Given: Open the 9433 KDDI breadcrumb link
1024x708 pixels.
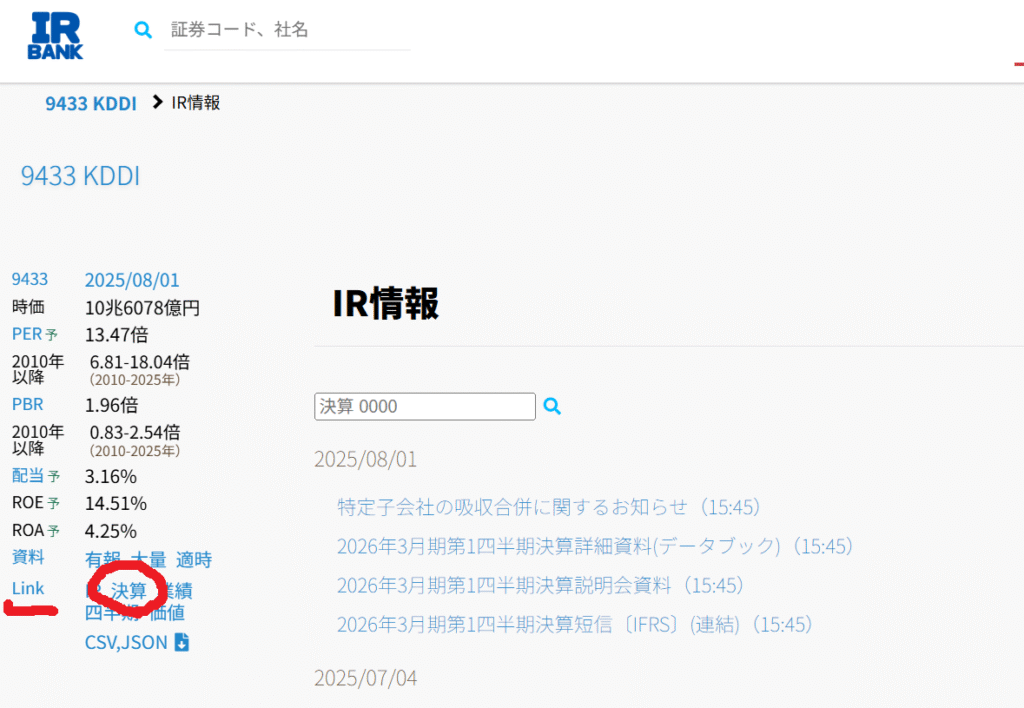Looking at the screenshot, I should pyautogui.click(x=91, y=103).
